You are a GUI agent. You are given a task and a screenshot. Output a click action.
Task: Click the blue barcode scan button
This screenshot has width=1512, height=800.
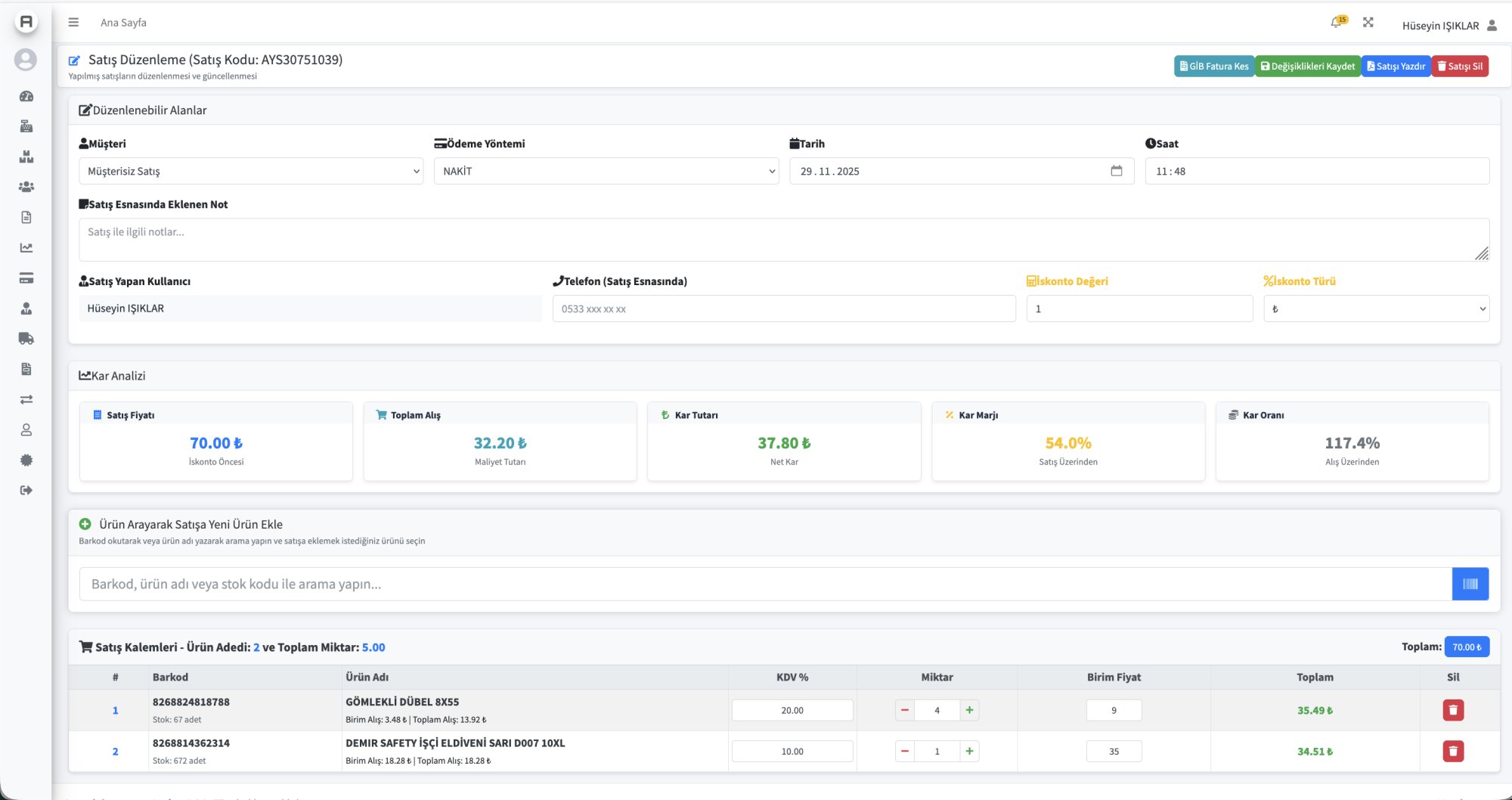point(1470,584)
